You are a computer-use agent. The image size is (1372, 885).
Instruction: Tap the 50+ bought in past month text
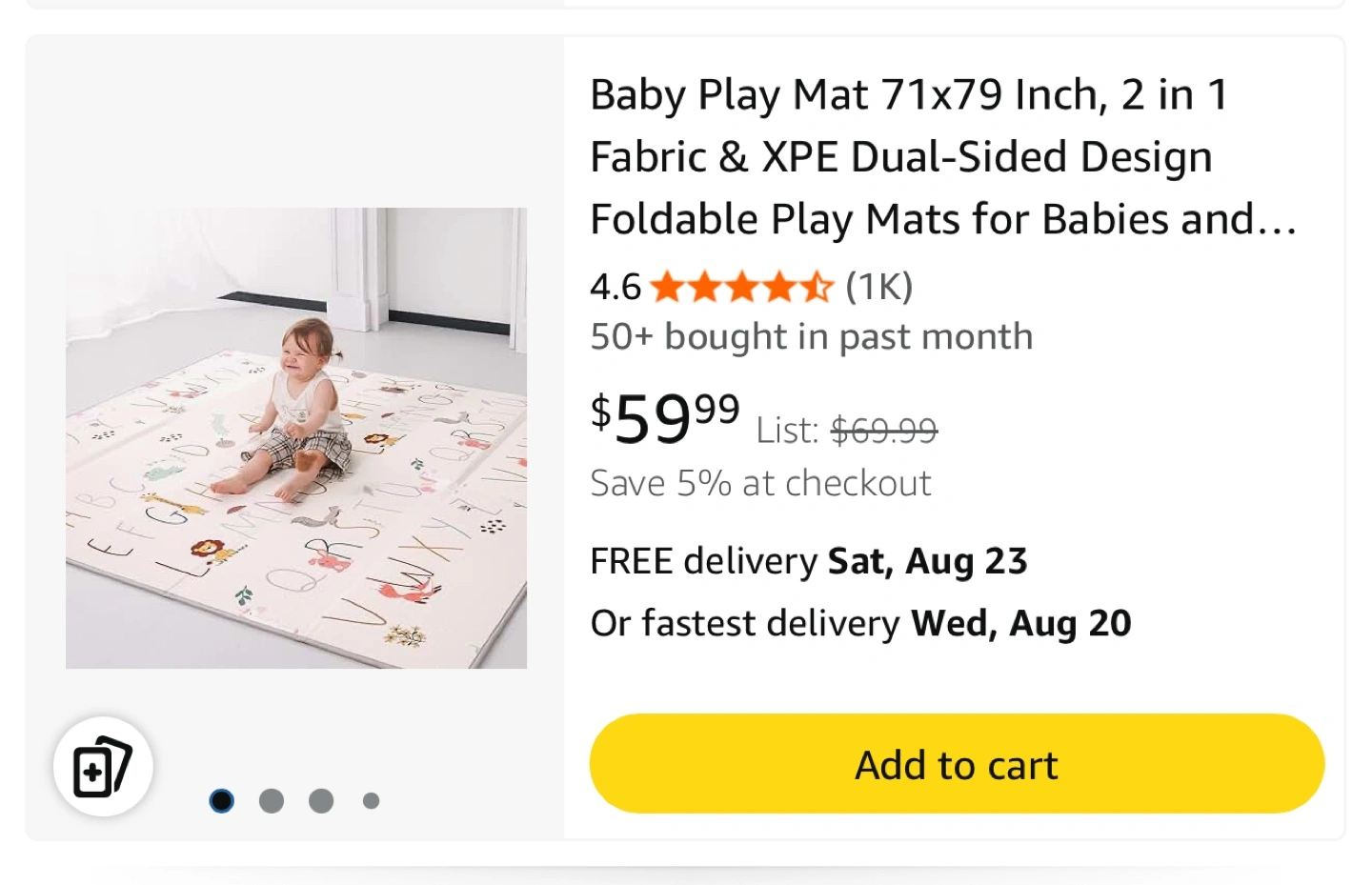pyautogui.click(x=811, y=336)
